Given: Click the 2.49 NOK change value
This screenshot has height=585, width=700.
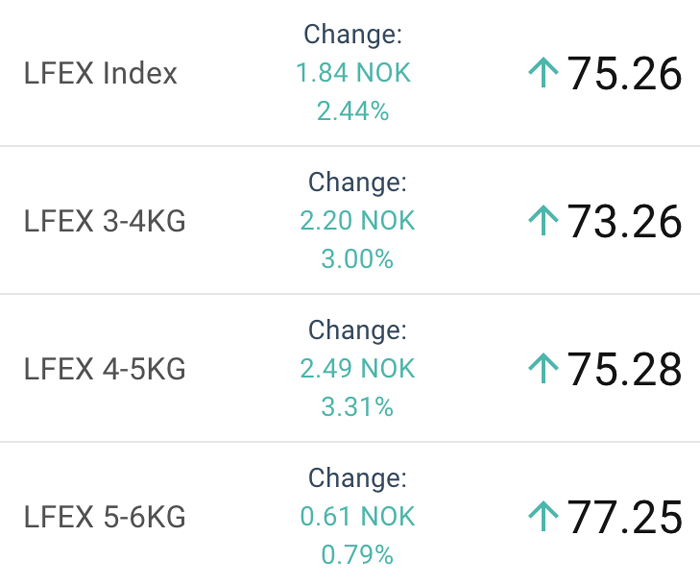Looking at the screenshot, I should [357, 369].
